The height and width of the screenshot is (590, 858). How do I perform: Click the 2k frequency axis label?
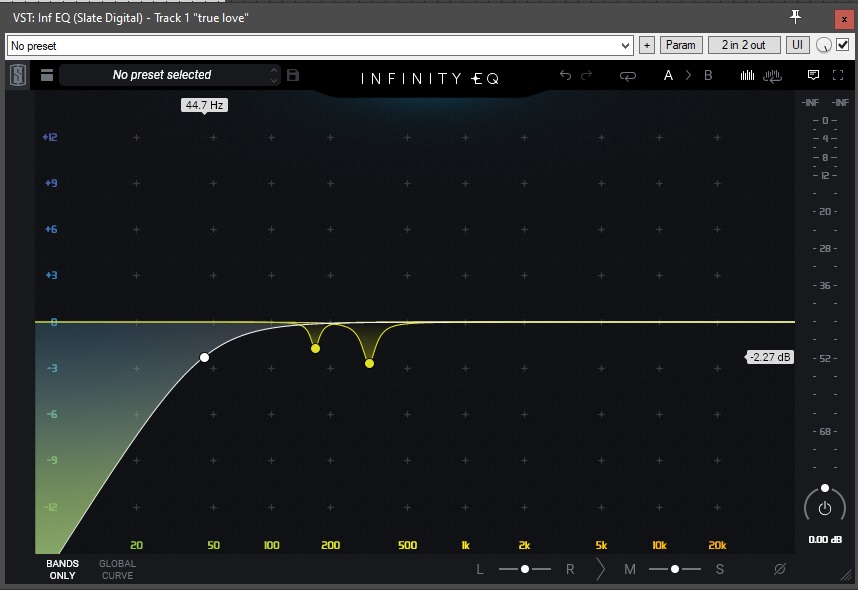524,545
